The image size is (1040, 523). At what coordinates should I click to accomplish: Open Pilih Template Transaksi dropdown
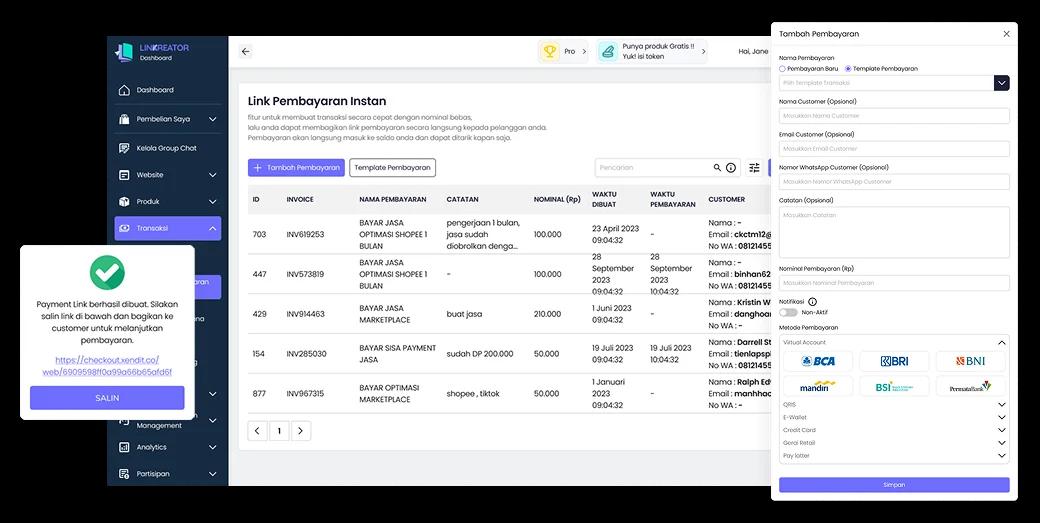click(1002, 84)
